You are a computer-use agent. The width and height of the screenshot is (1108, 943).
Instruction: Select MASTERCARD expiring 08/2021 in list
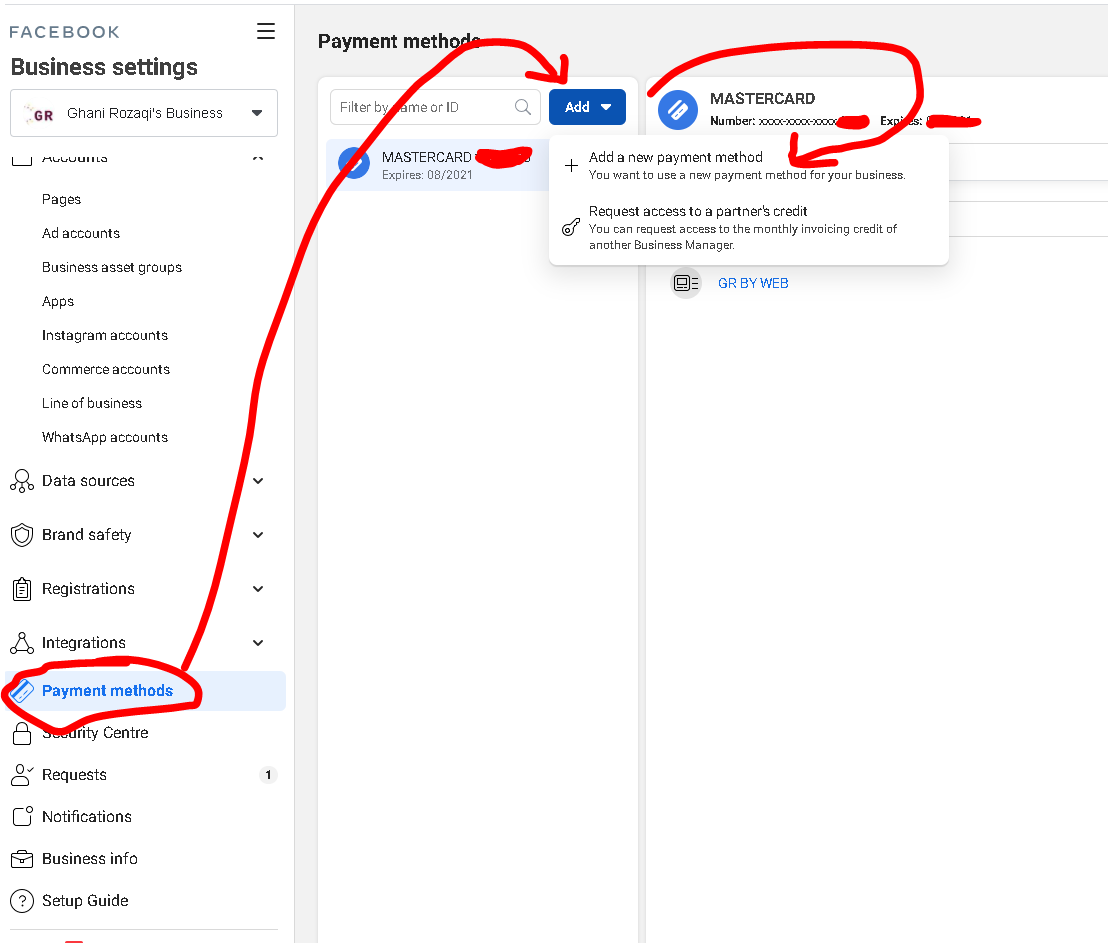coord(437,165)
